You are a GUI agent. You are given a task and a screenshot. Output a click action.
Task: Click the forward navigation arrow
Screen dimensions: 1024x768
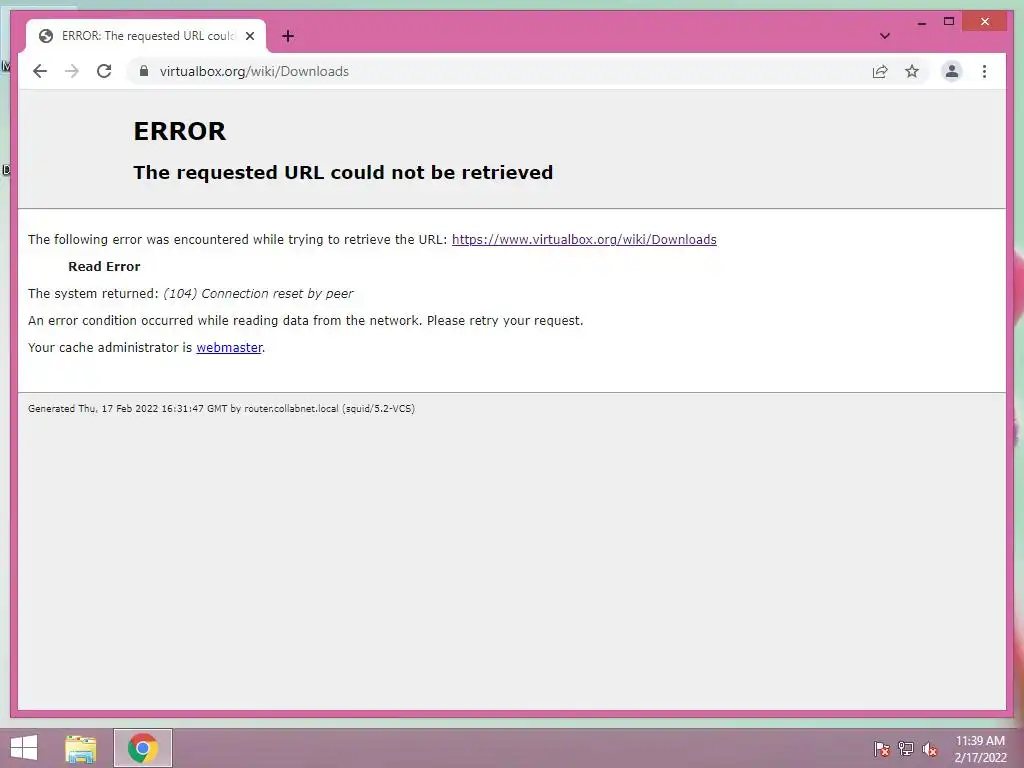72,71
